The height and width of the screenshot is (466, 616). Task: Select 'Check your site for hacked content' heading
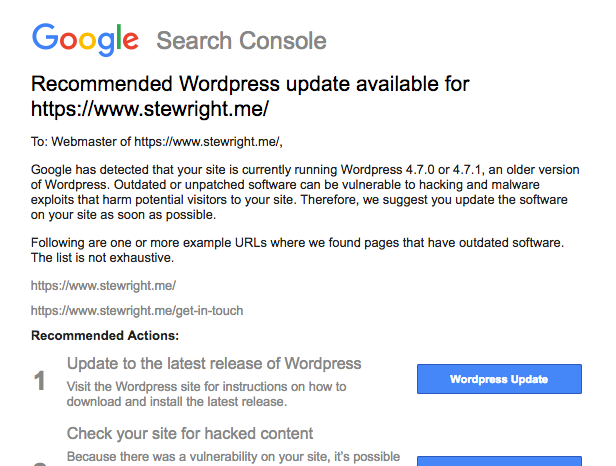[x=190, y=434]
